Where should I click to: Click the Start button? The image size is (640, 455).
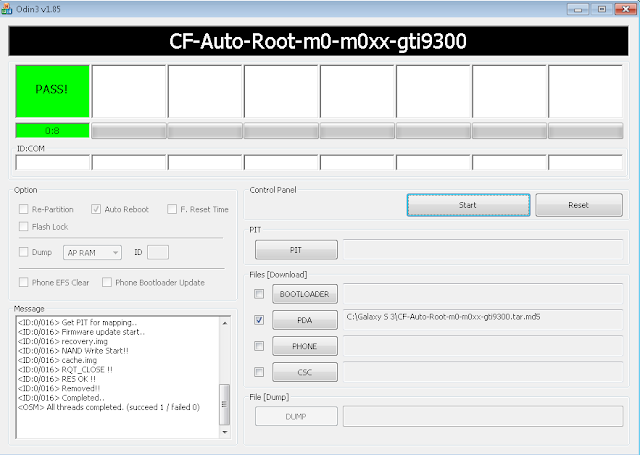(468, 205)
